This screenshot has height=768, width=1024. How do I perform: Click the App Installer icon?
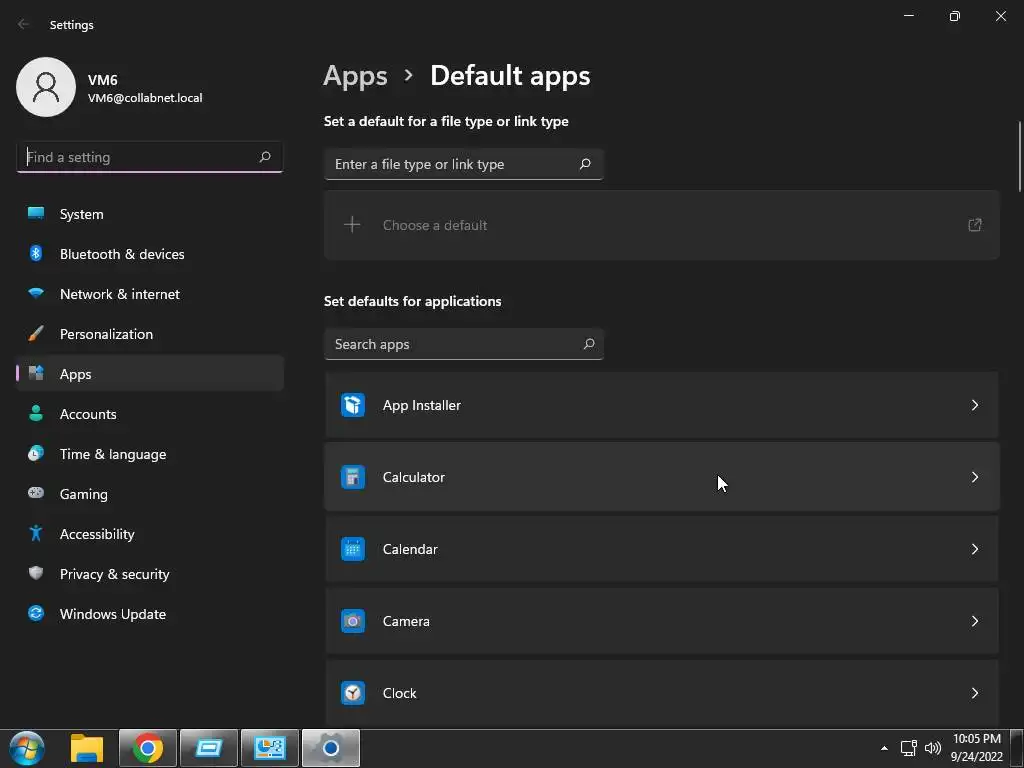pos(353,405)
